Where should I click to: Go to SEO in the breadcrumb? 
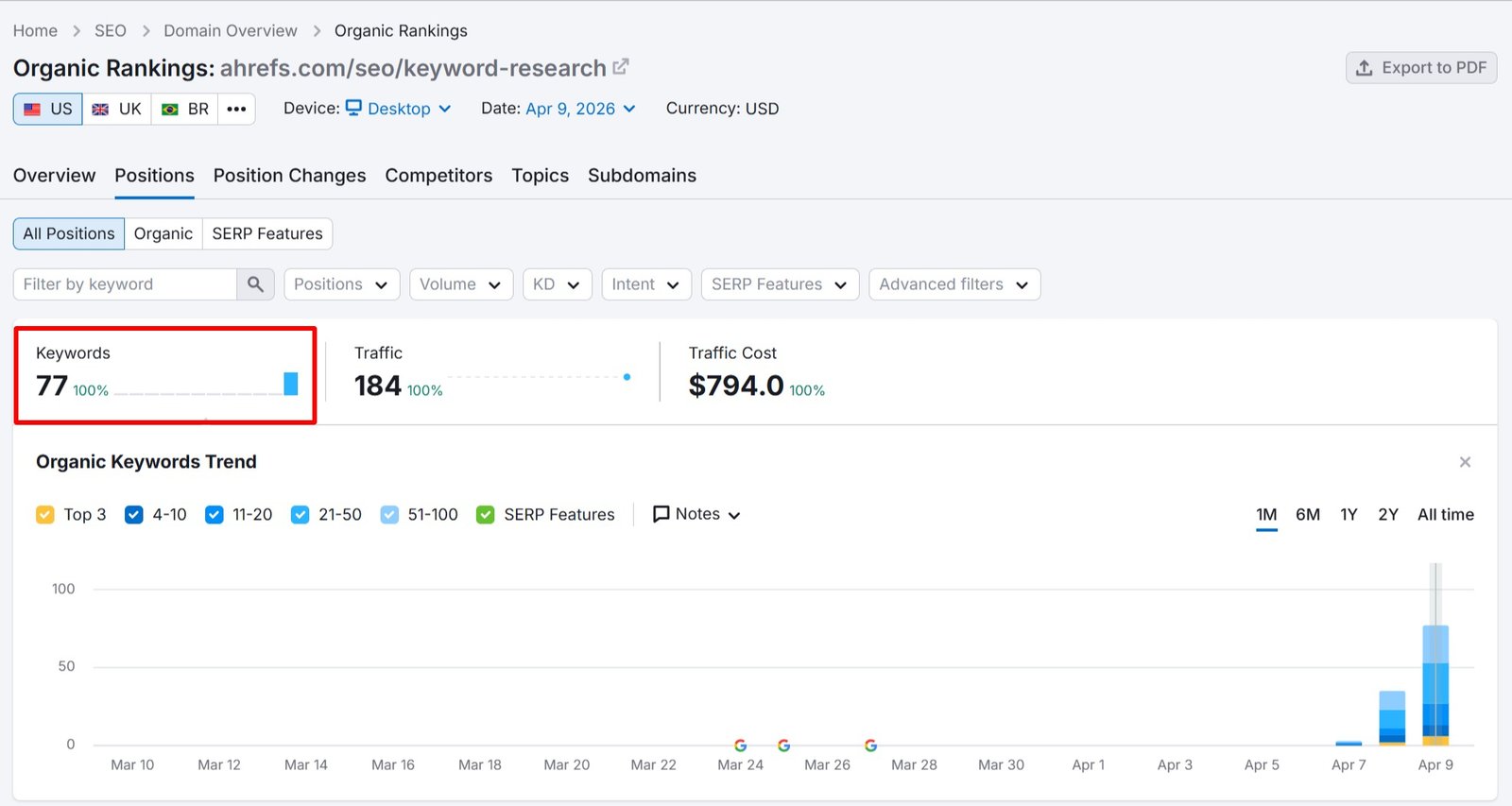click(x=111, y=31)
